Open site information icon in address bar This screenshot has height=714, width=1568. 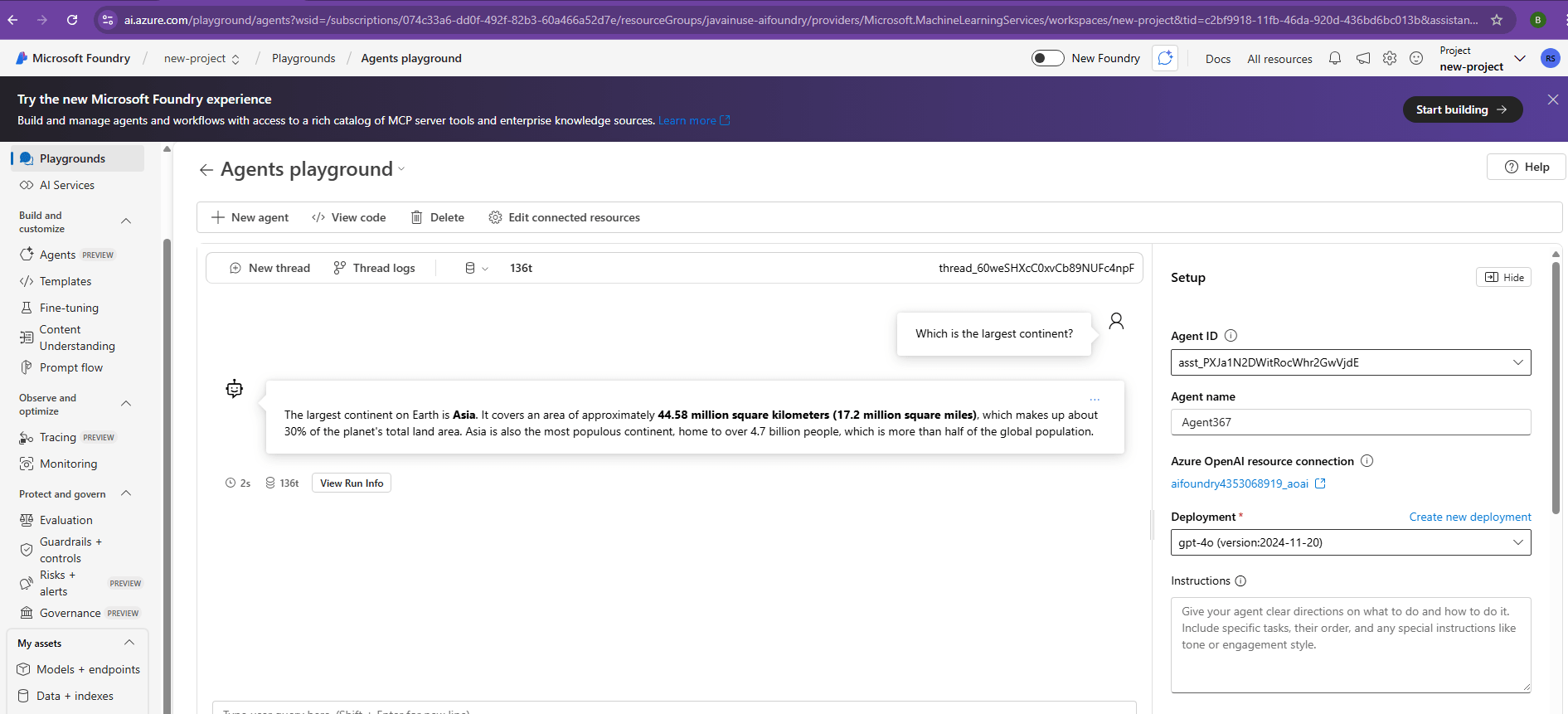[108, 20]
